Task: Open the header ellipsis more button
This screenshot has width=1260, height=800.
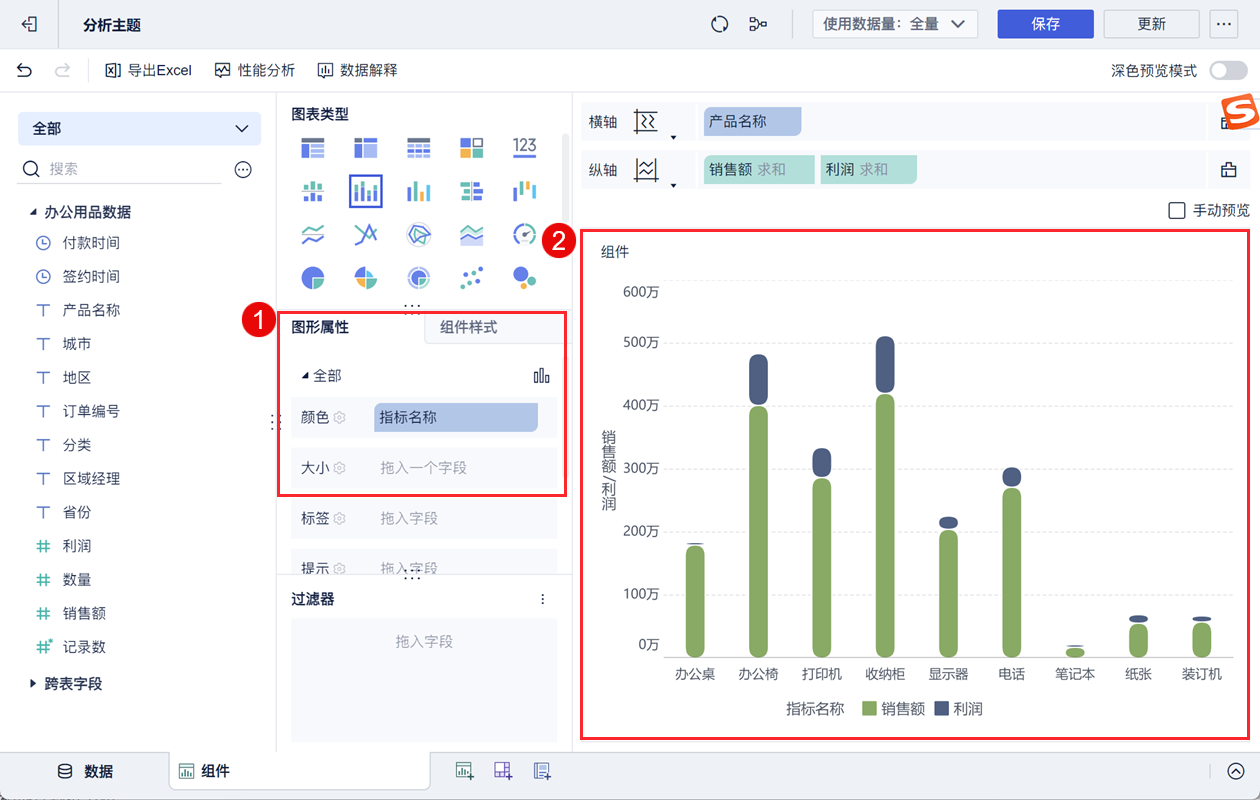Action: click(x=1224, y=24)
